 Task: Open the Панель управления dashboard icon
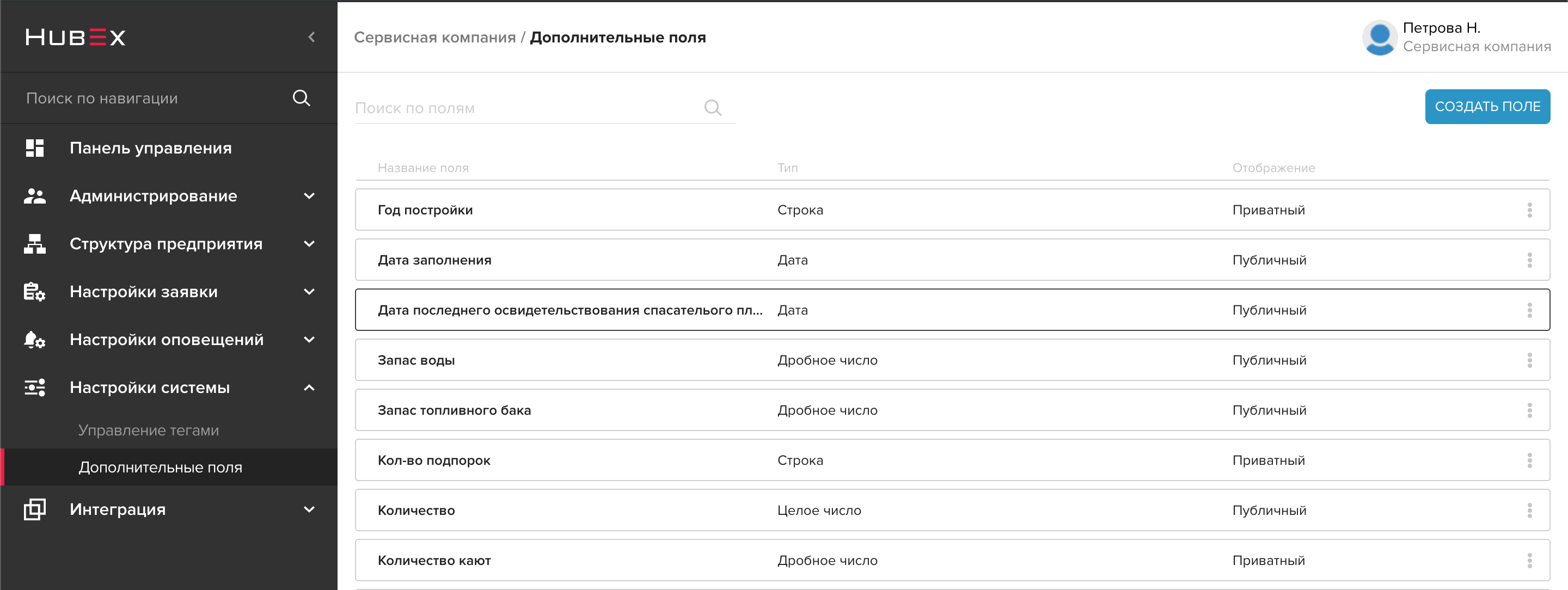(35, 148)
